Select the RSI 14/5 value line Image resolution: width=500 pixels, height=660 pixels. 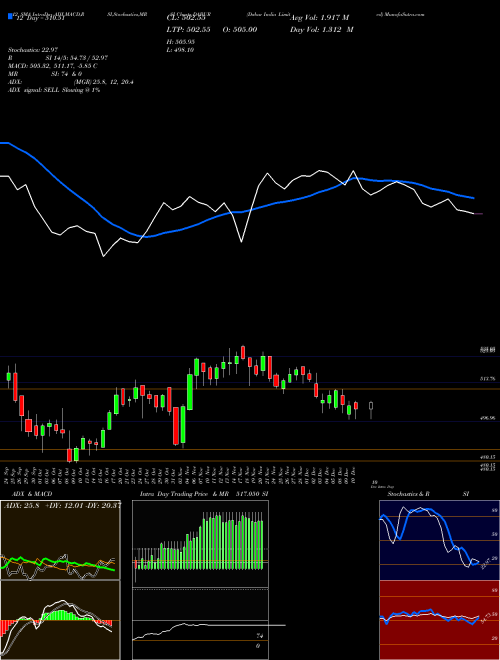(58, 58)
